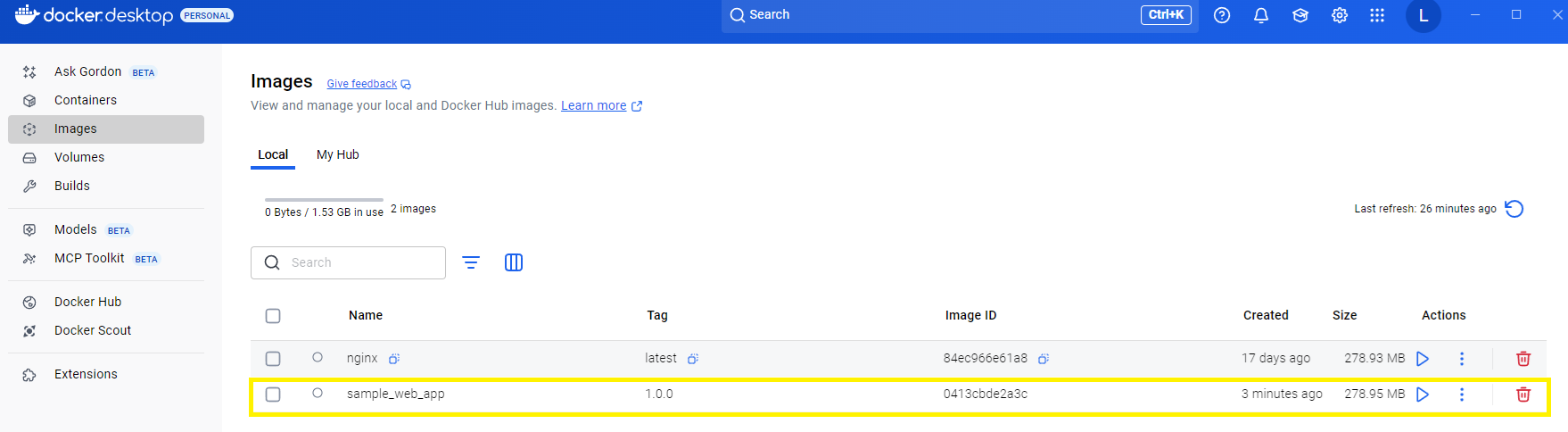This screenshot has width=1568, height=432.
Task: Select Images in sidebar
Action: (106, 129)
